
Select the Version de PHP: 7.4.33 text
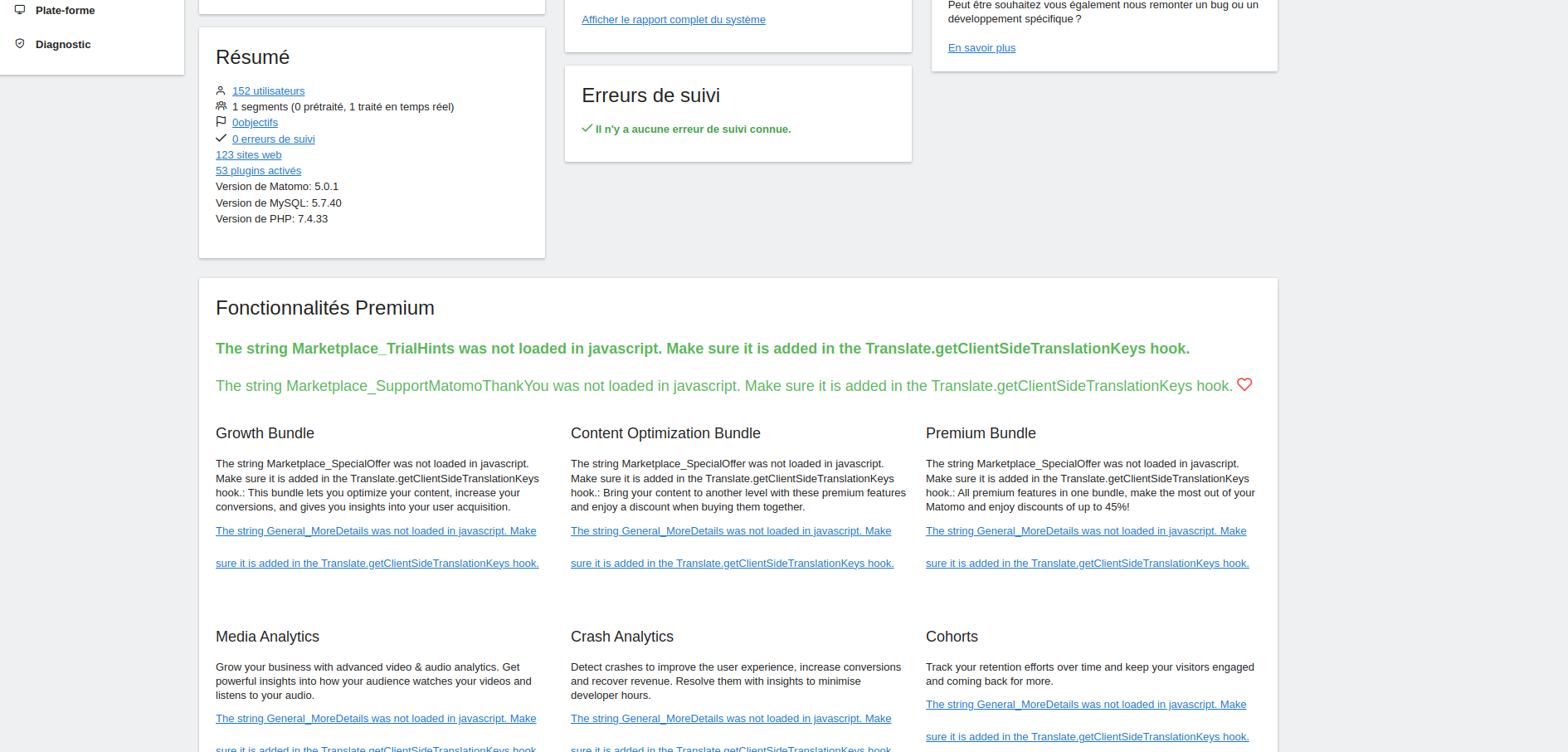click(x=271, y=219)
